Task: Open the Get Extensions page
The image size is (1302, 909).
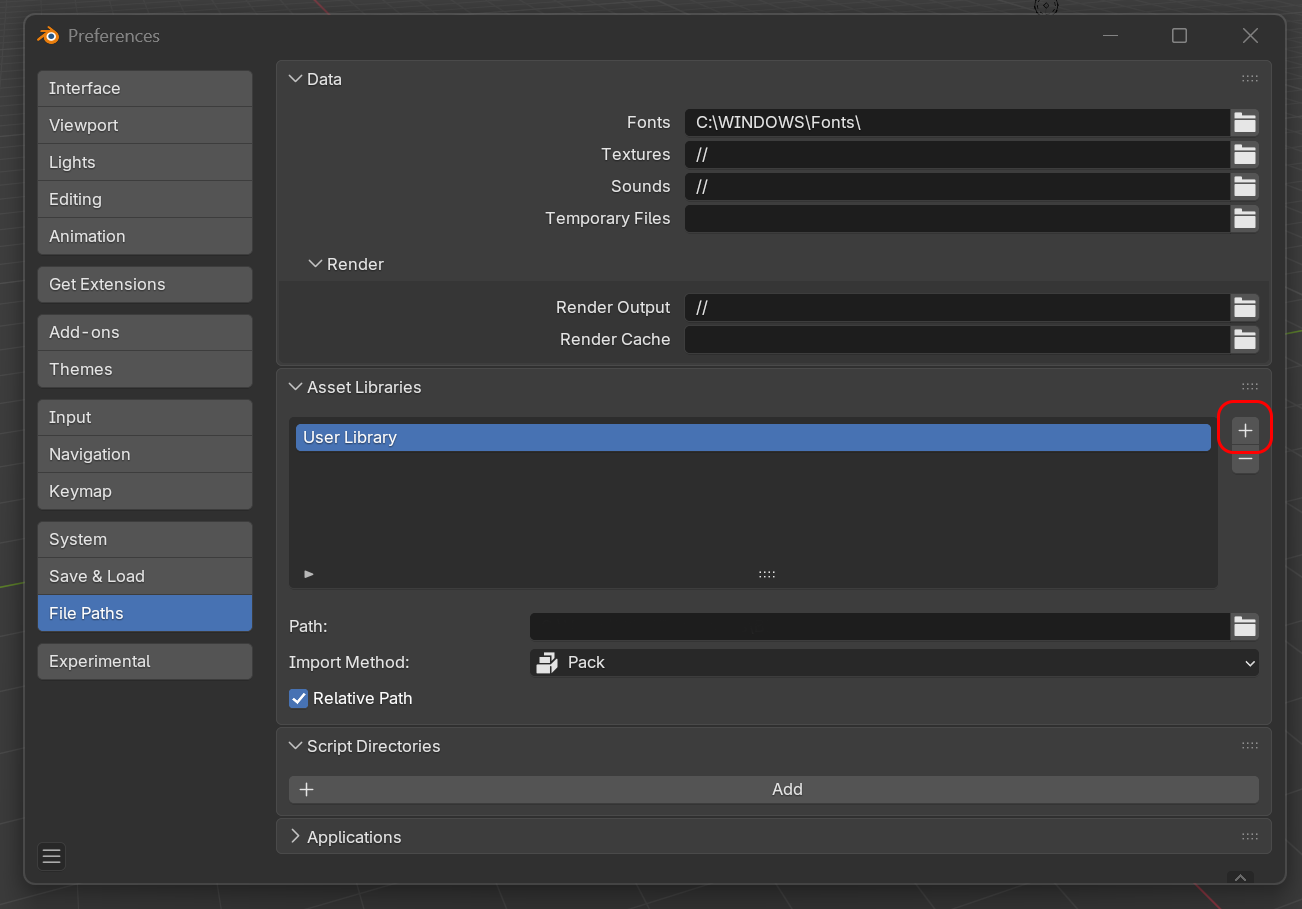Action: [144, 284]
